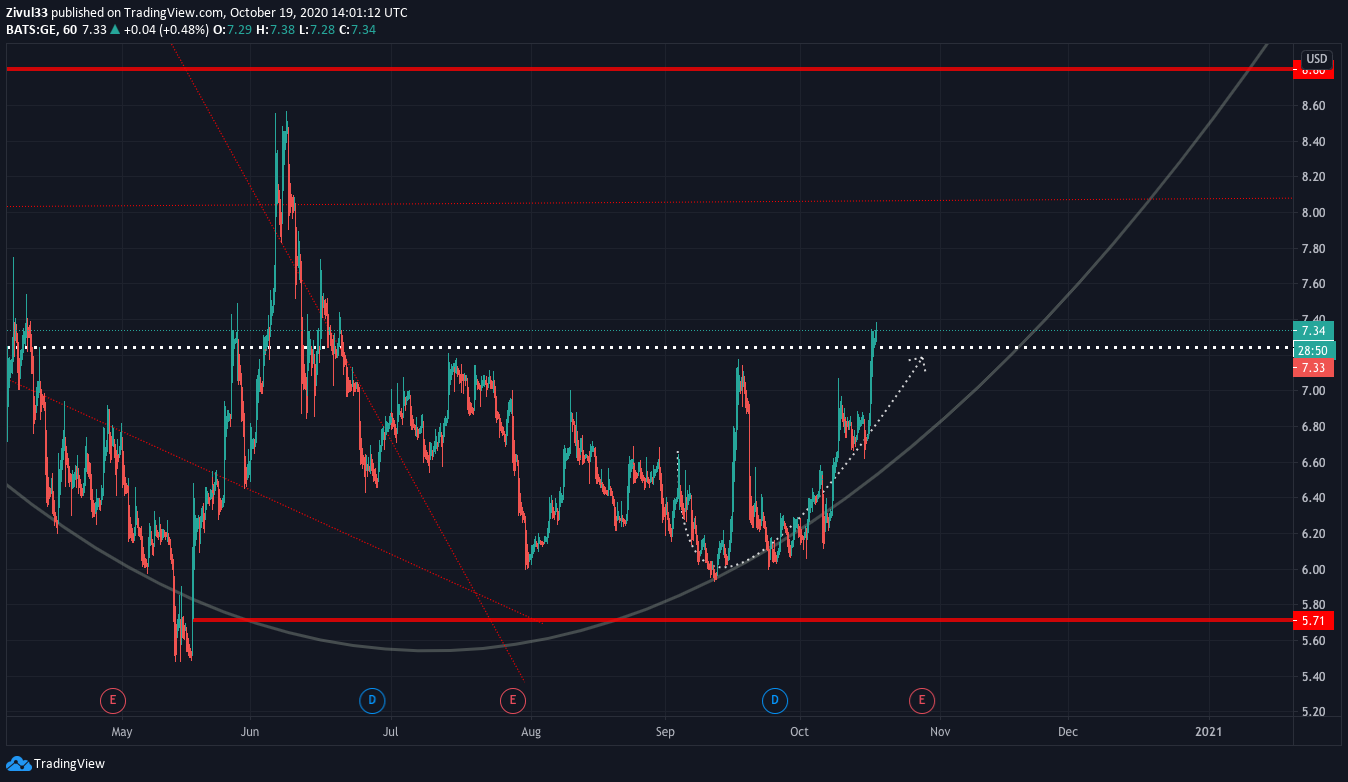Screen dimensions: 1348x782
Task: Select the red horizontal line at 5.71
Action: pos(742,620)
